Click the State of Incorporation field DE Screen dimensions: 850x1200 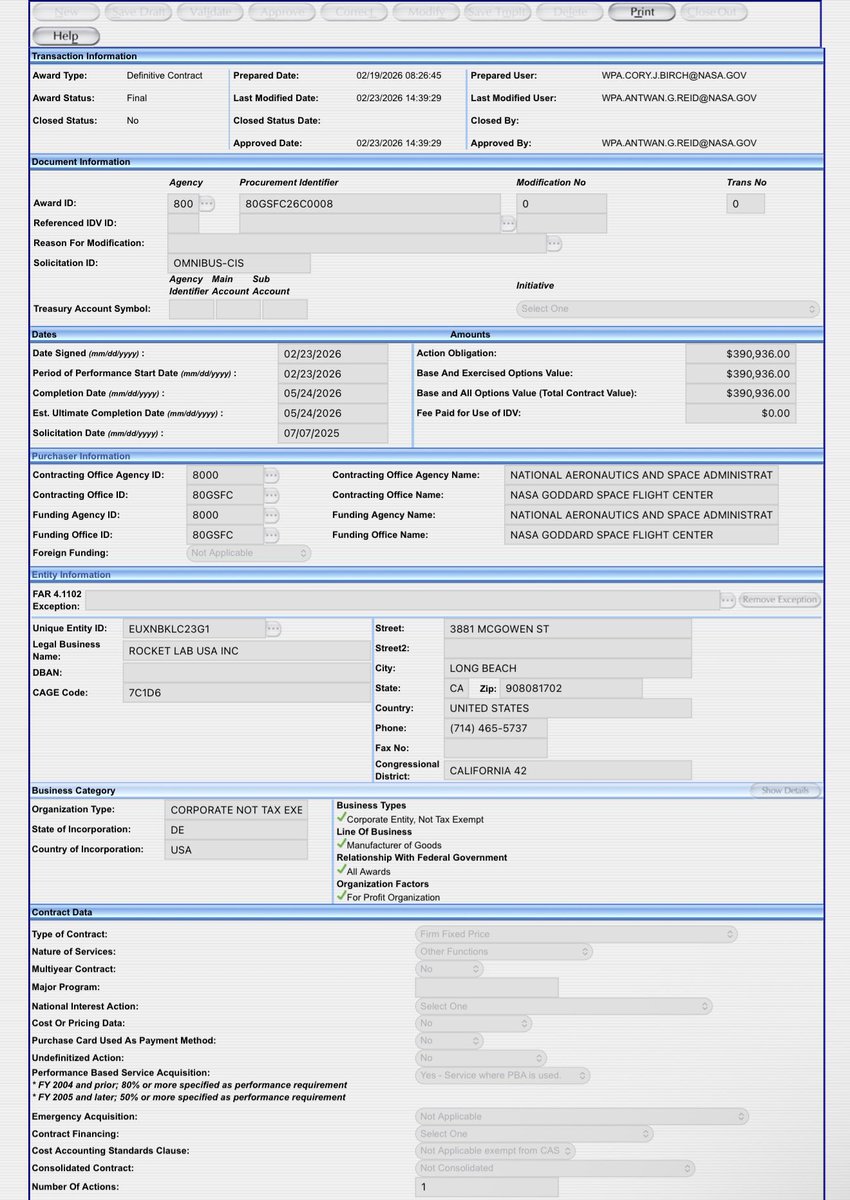[x=237, y=830]
